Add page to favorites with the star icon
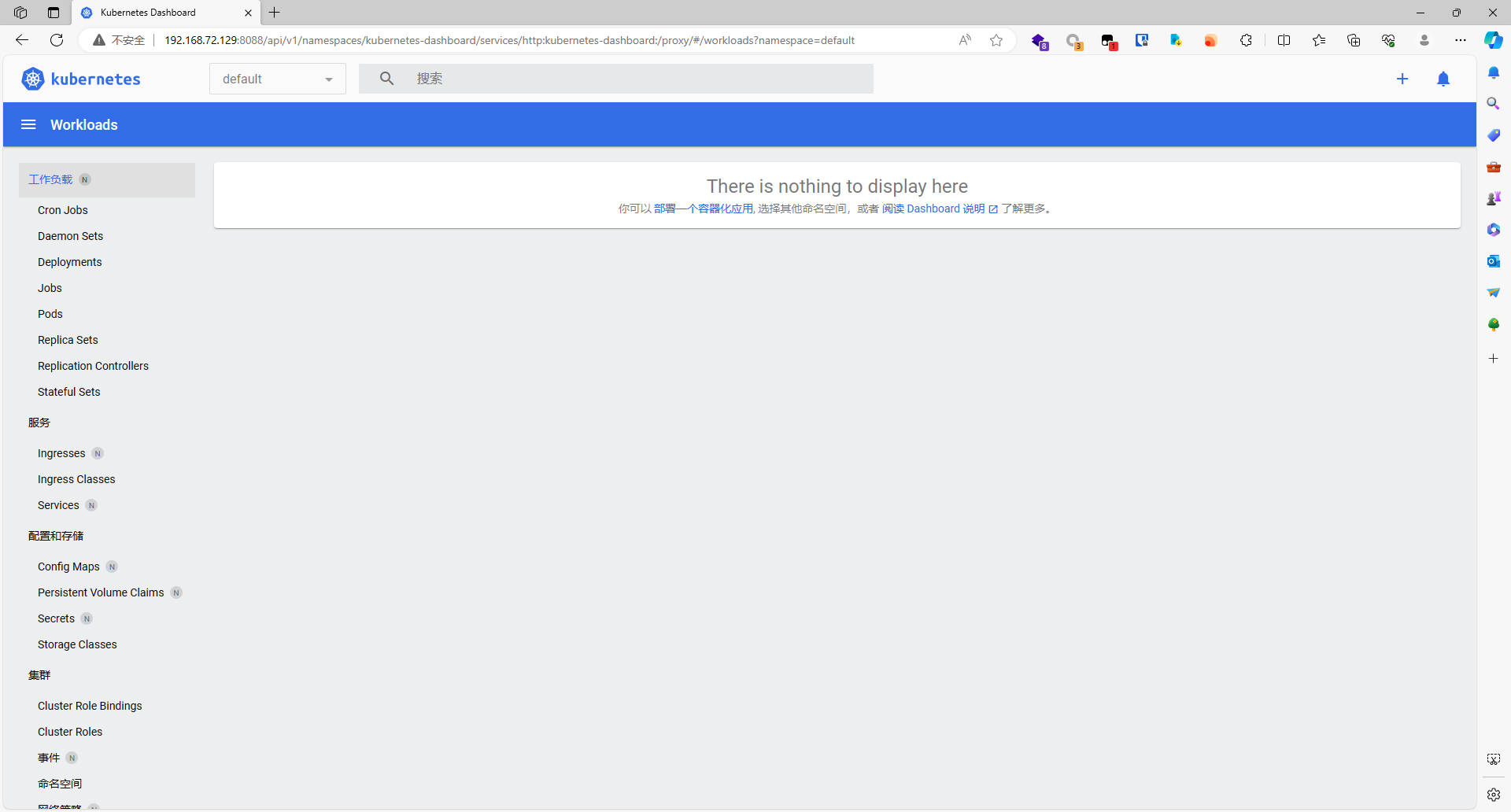Screen dimensions: 1511x812 pyautogui.click(x=996, y=40)
